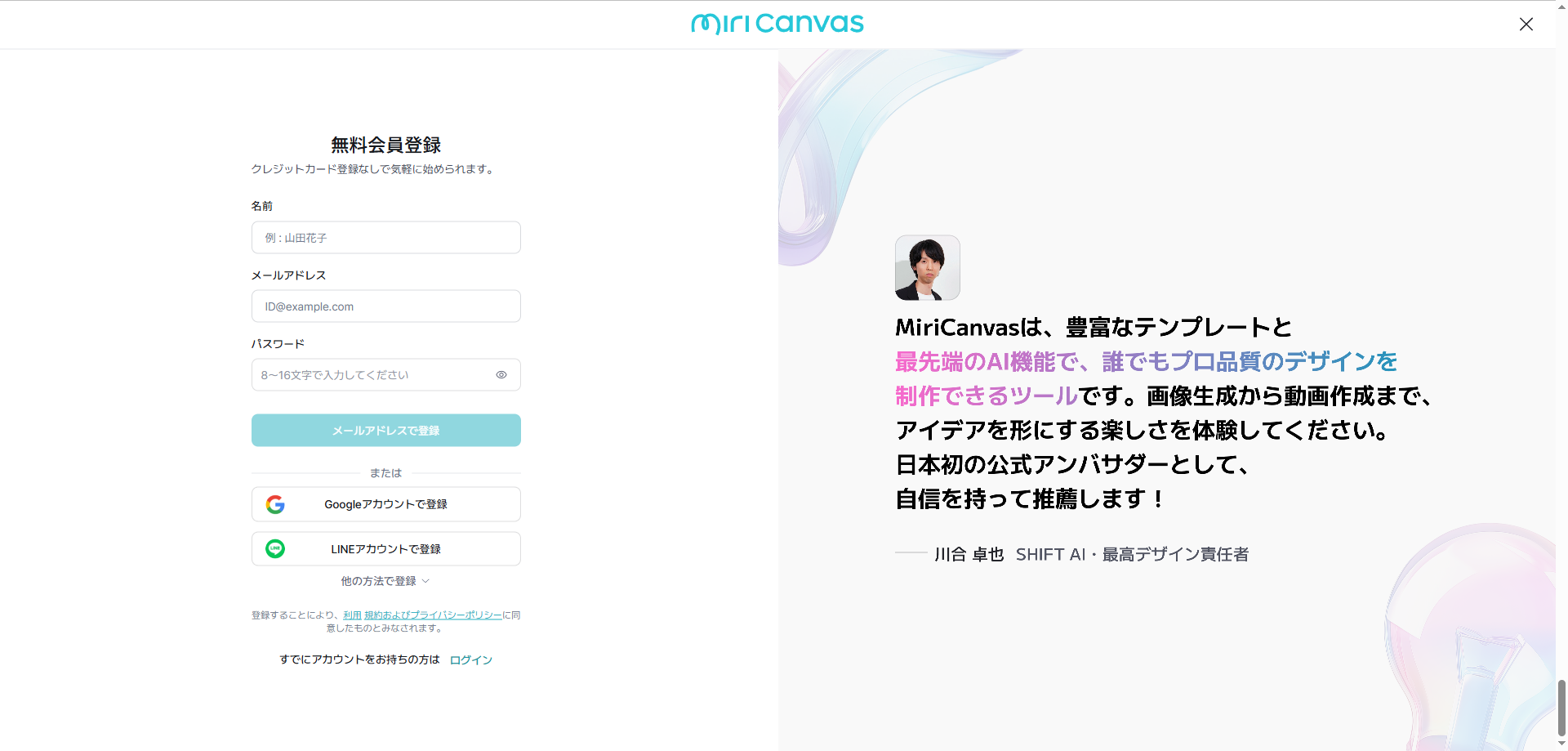Click the MiriCanvas logo in the header
Viewport: 1568px width, 751px height.
pos(777,24)
